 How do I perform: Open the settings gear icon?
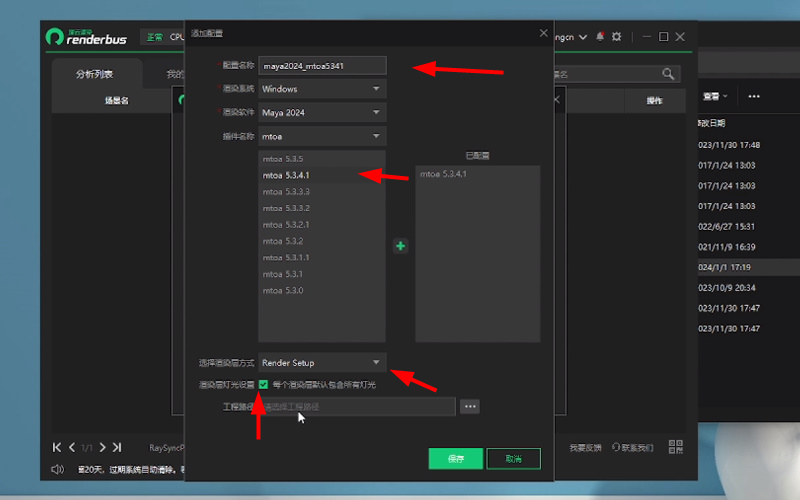(x=616, y=37)
